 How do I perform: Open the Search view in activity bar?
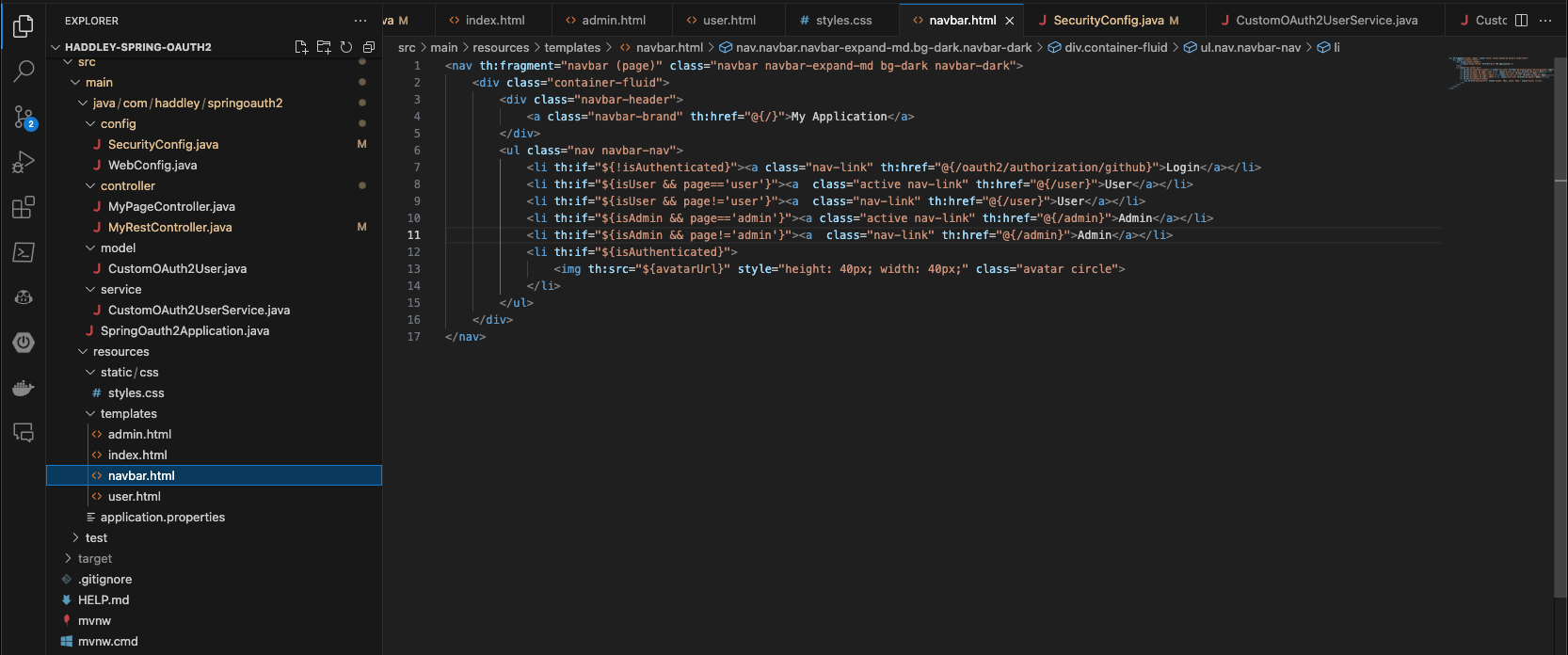coord(24,71)
